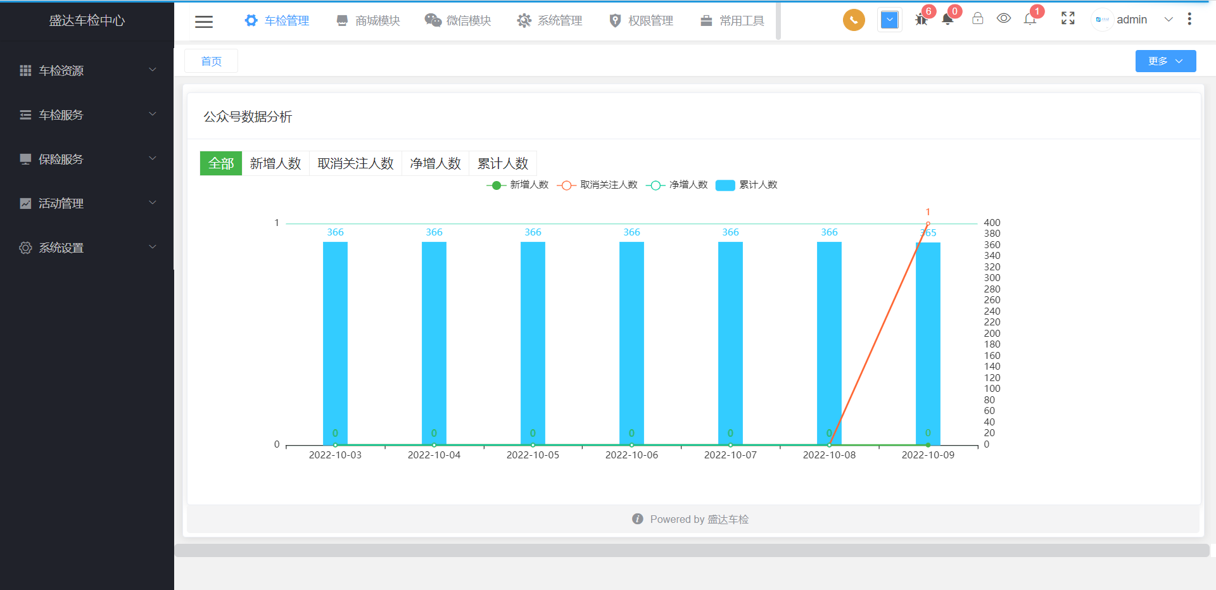Click the hamburger menu collapse icon
This screenshot has height=590, width=1216.
point(204,21)
